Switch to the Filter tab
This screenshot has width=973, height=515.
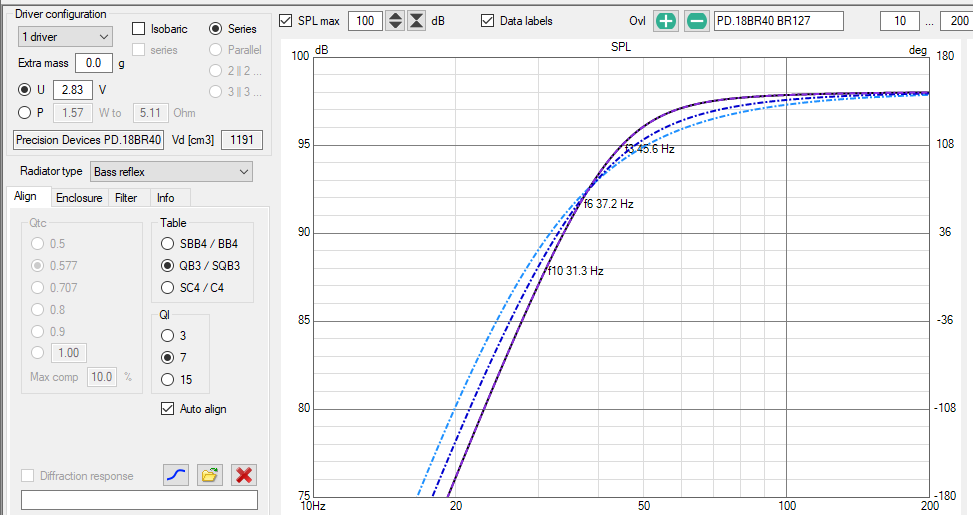click(x=126, y=198)
